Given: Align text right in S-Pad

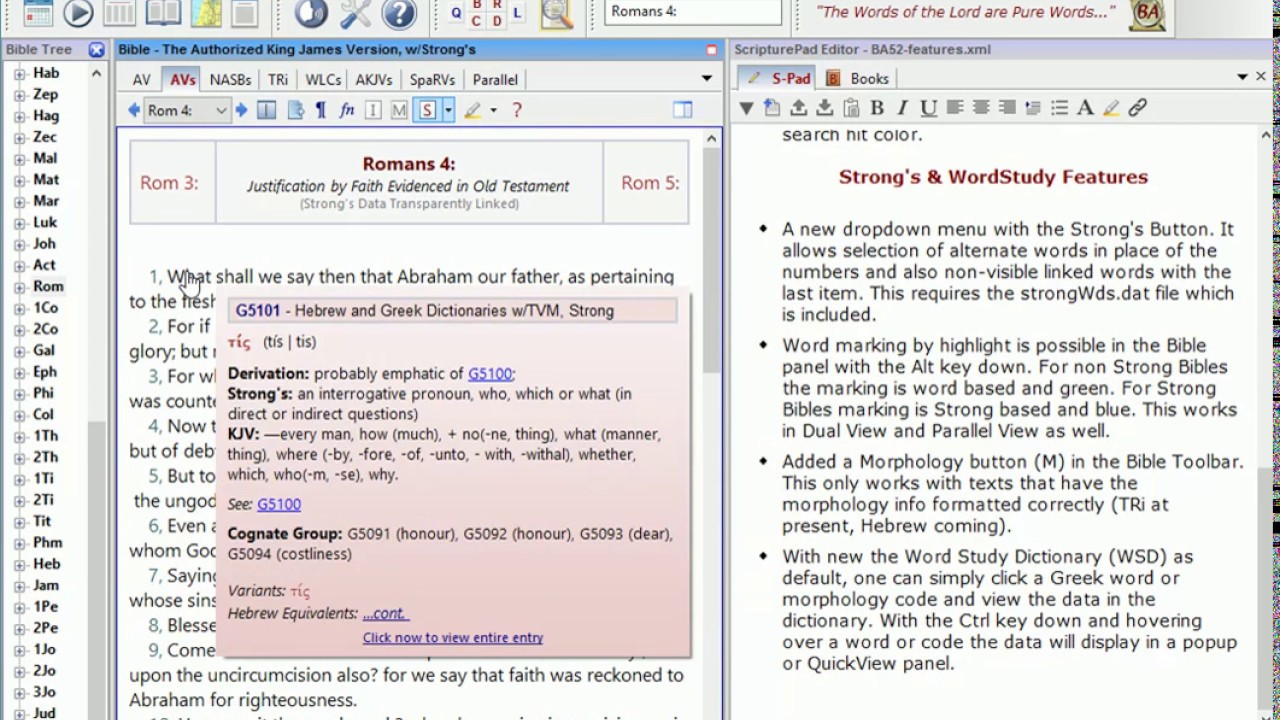Looking at the screenshot, I should pos(1007,108).
